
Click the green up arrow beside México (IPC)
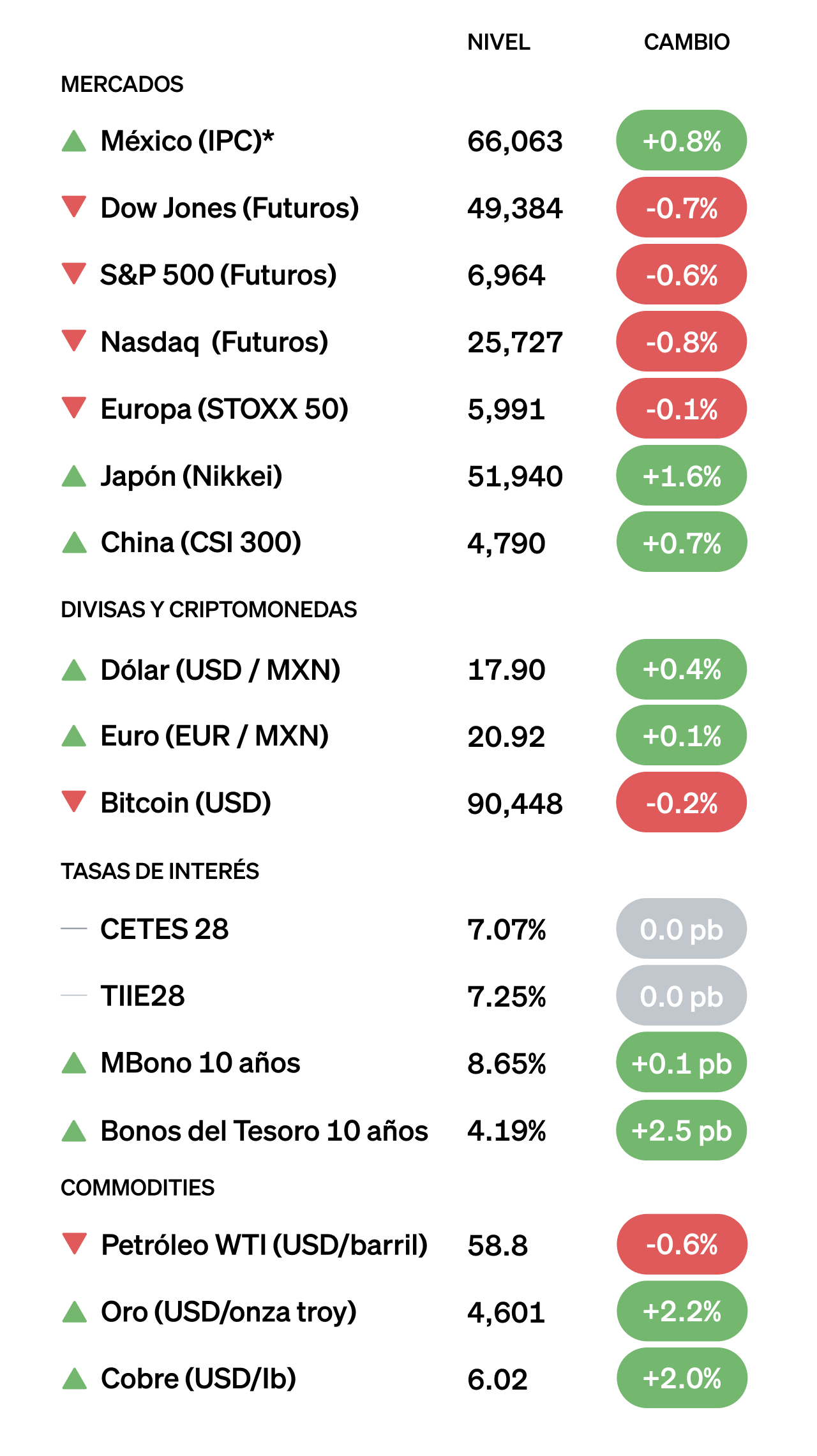74,141
